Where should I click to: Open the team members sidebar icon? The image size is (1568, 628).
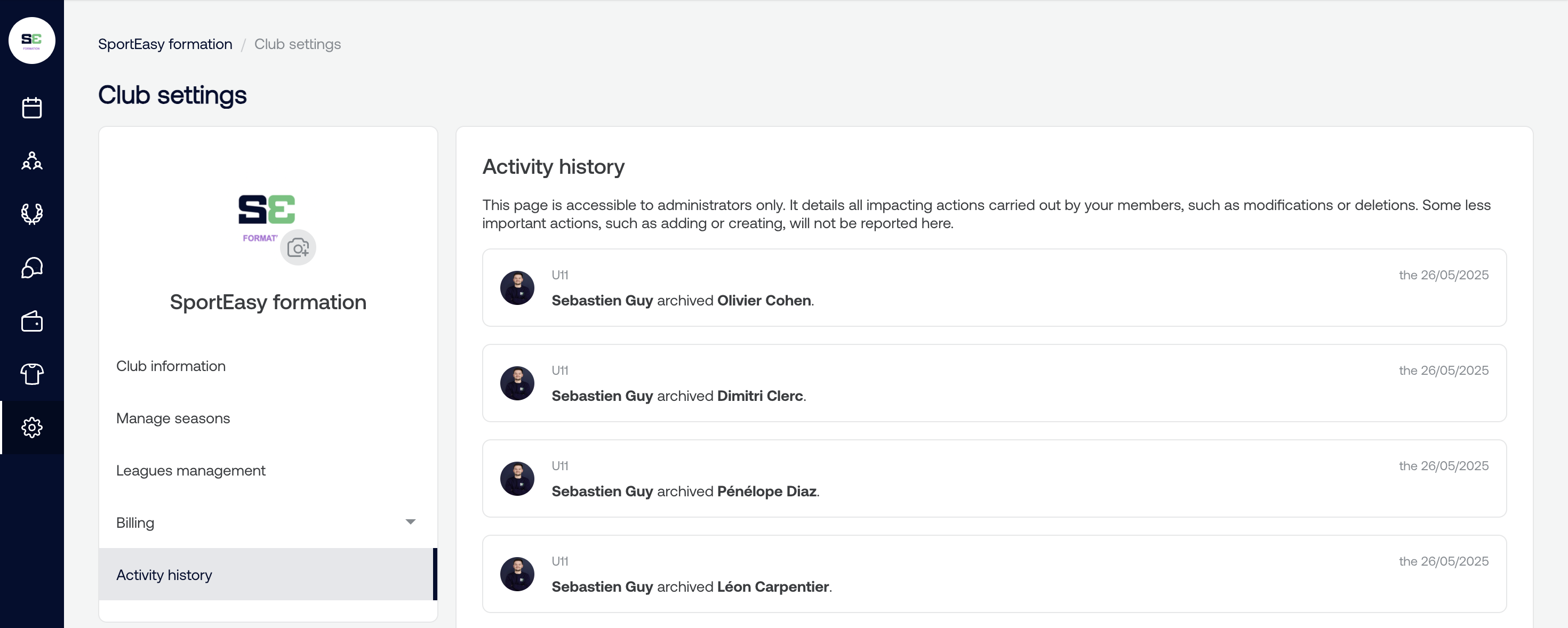(x=31, y=160)
